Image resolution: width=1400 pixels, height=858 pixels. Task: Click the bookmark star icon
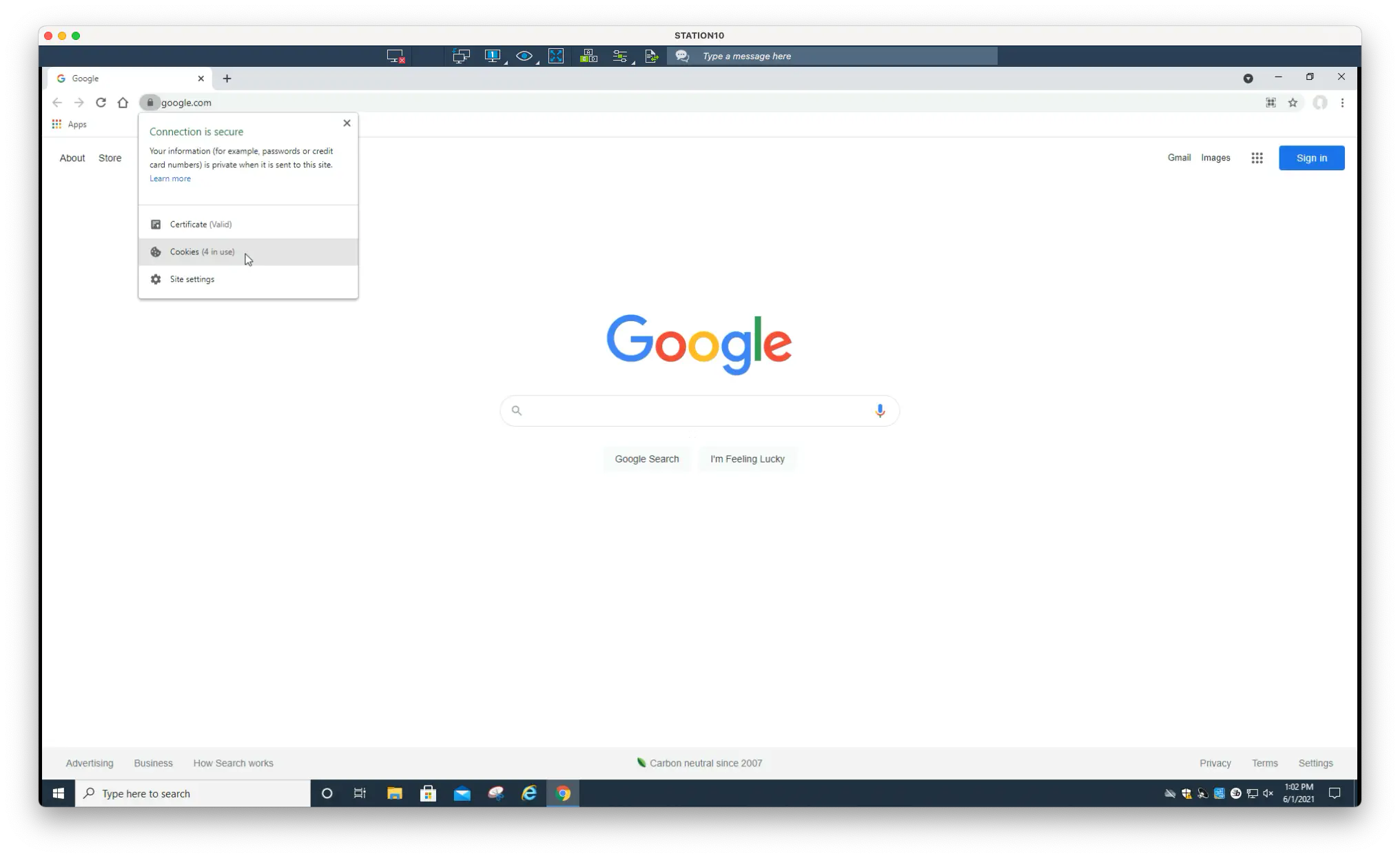click(1293, 103)
